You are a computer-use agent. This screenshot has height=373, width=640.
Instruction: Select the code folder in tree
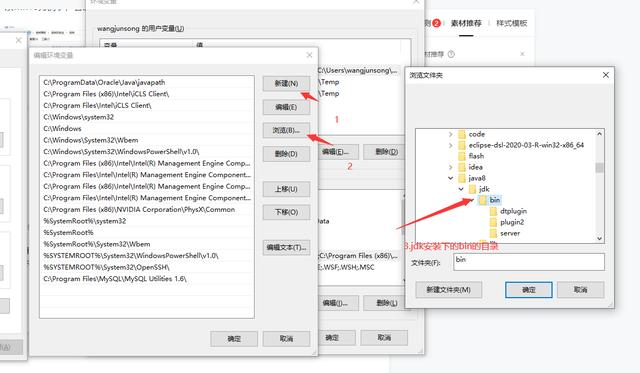tap(477, 134)
